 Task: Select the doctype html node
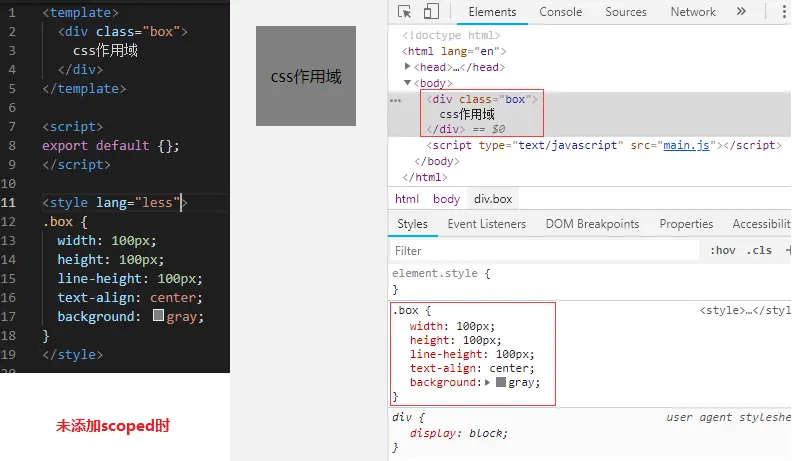coord(451,35)
